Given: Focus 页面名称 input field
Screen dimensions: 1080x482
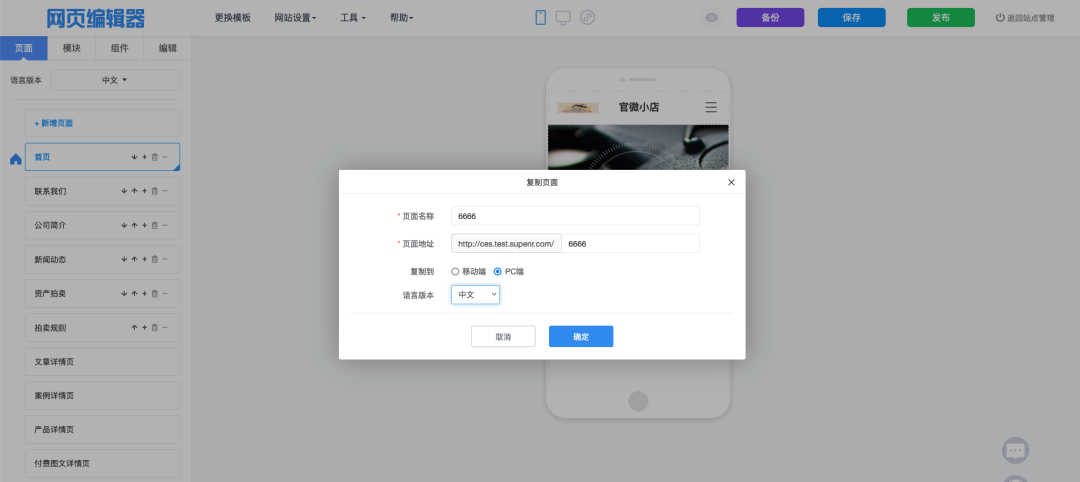Looking at the screenshot, I should [575, 216].
